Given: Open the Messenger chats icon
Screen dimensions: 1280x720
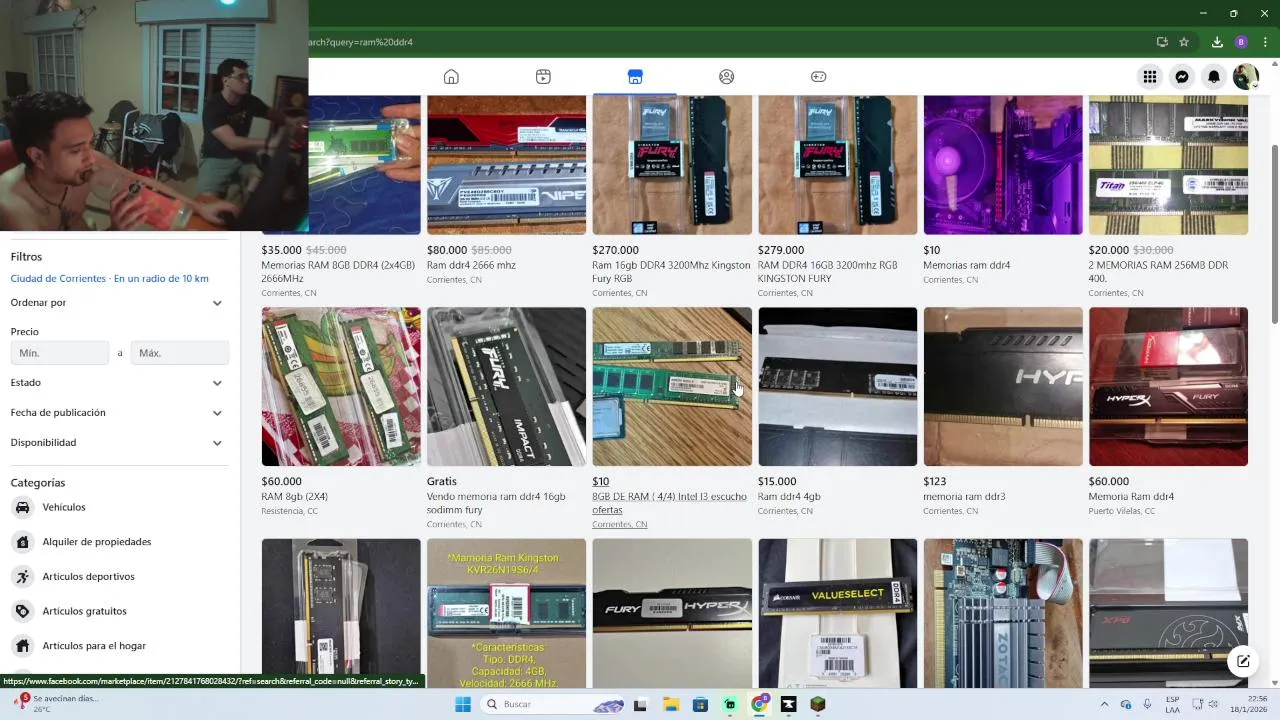Looking at the screenshot, I should pyautogui.click(x=1182, y=77).
